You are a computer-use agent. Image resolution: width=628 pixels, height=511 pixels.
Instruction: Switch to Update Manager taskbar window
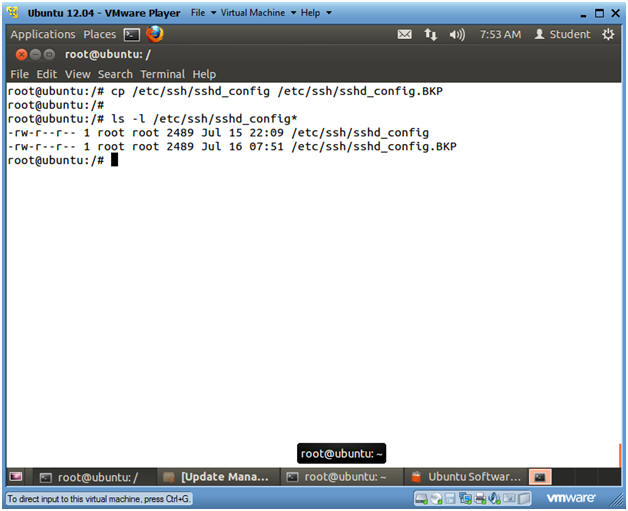[x=219, y=477]
